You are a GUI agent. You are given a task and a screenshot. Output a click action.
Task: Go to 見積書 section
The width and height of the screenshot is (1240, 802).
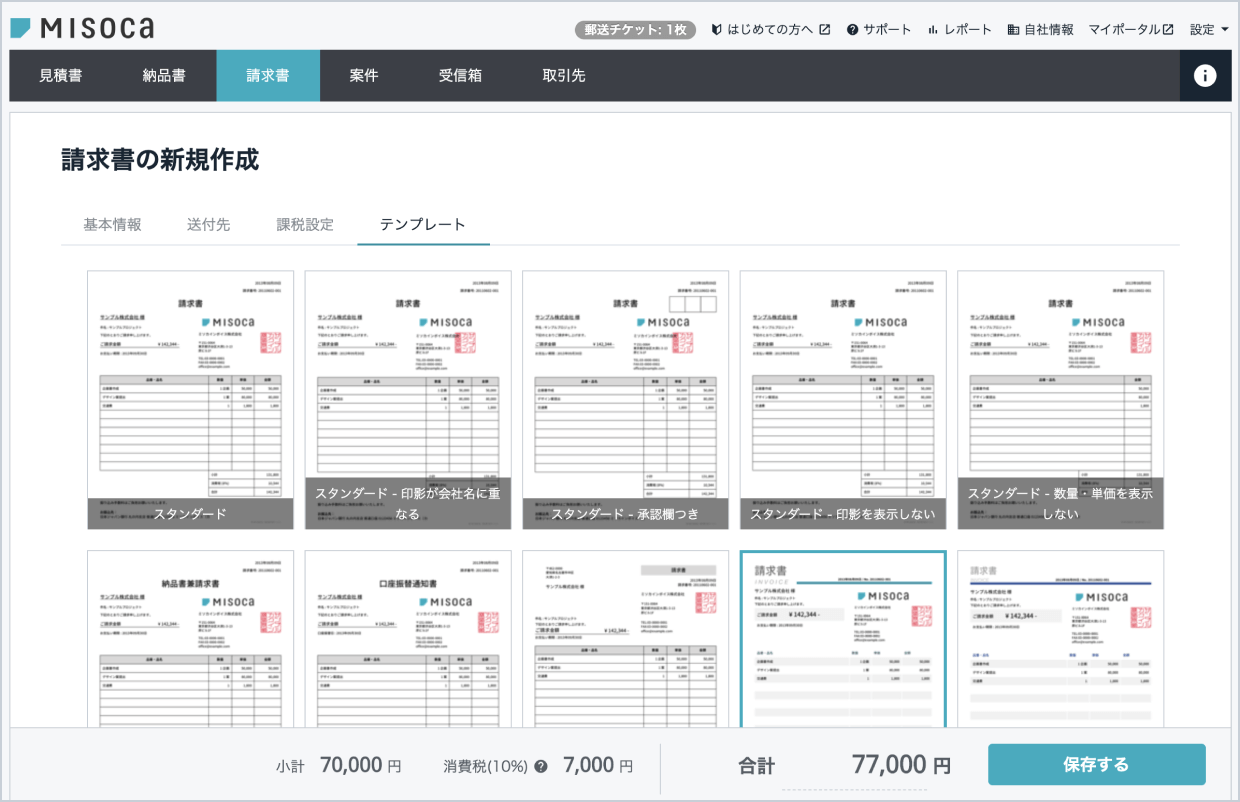pyautogui.click(x=61, y=76)
